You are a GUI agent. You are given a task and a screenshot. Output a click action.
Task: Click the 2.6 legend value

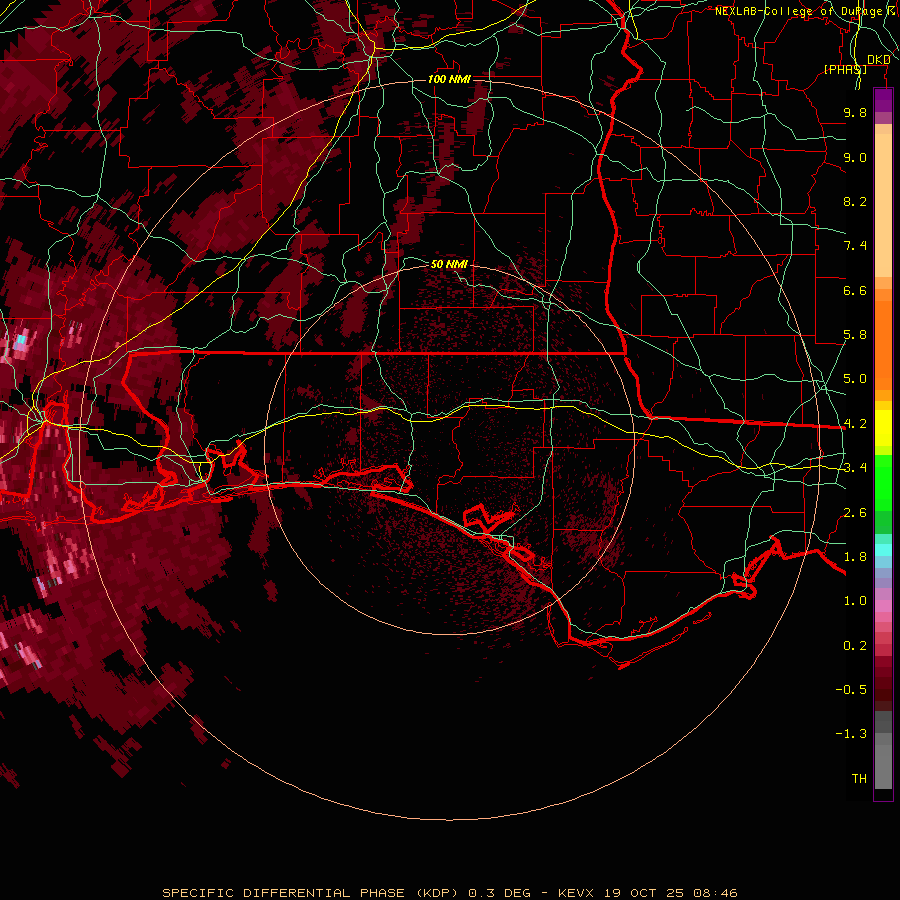(855, 513)
